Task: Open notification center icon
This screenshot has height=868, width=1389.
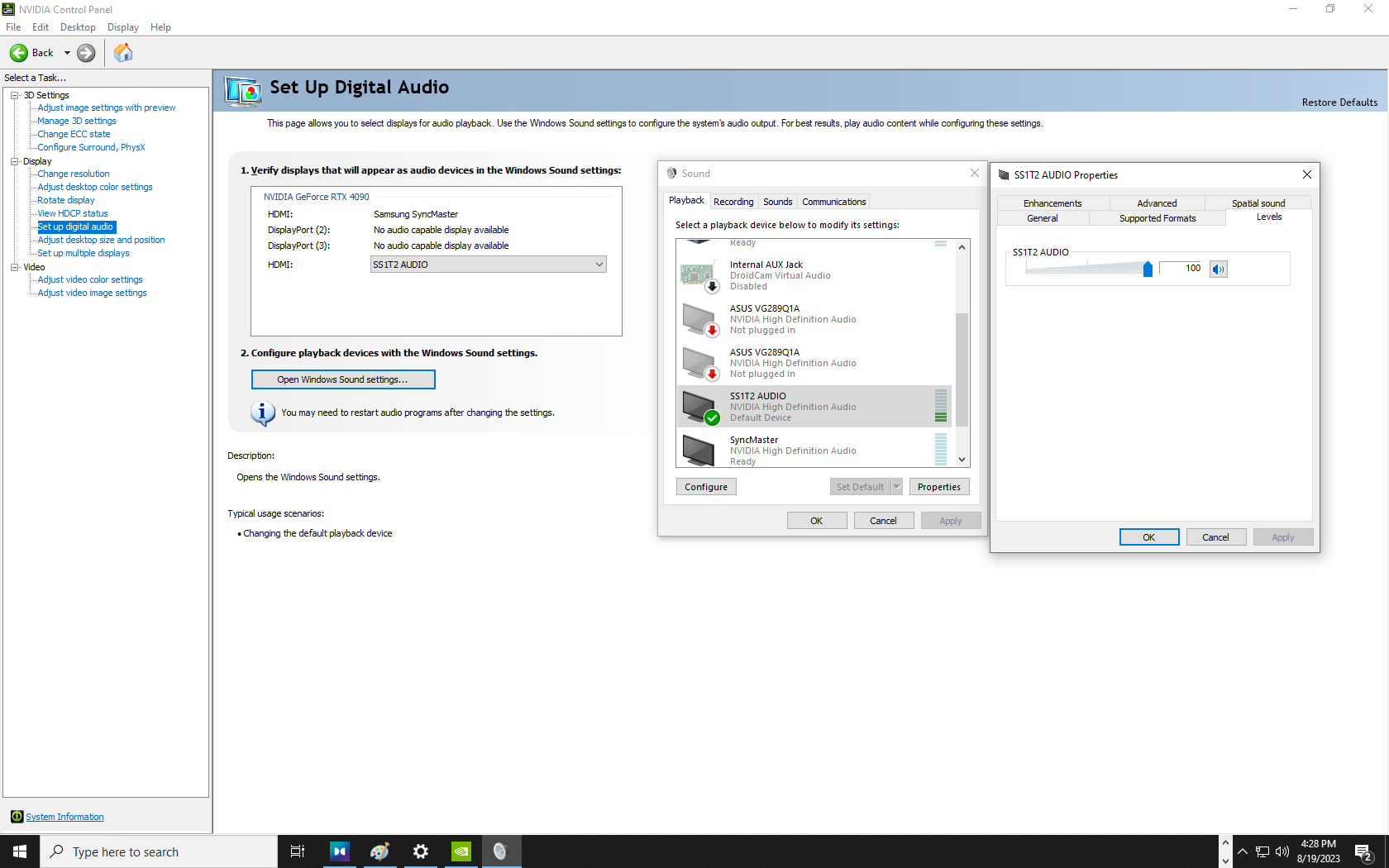Action: pos(1364,851)
